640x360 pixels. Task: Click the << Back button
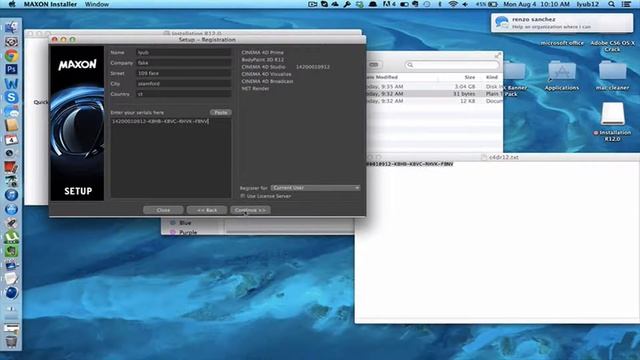207,210
